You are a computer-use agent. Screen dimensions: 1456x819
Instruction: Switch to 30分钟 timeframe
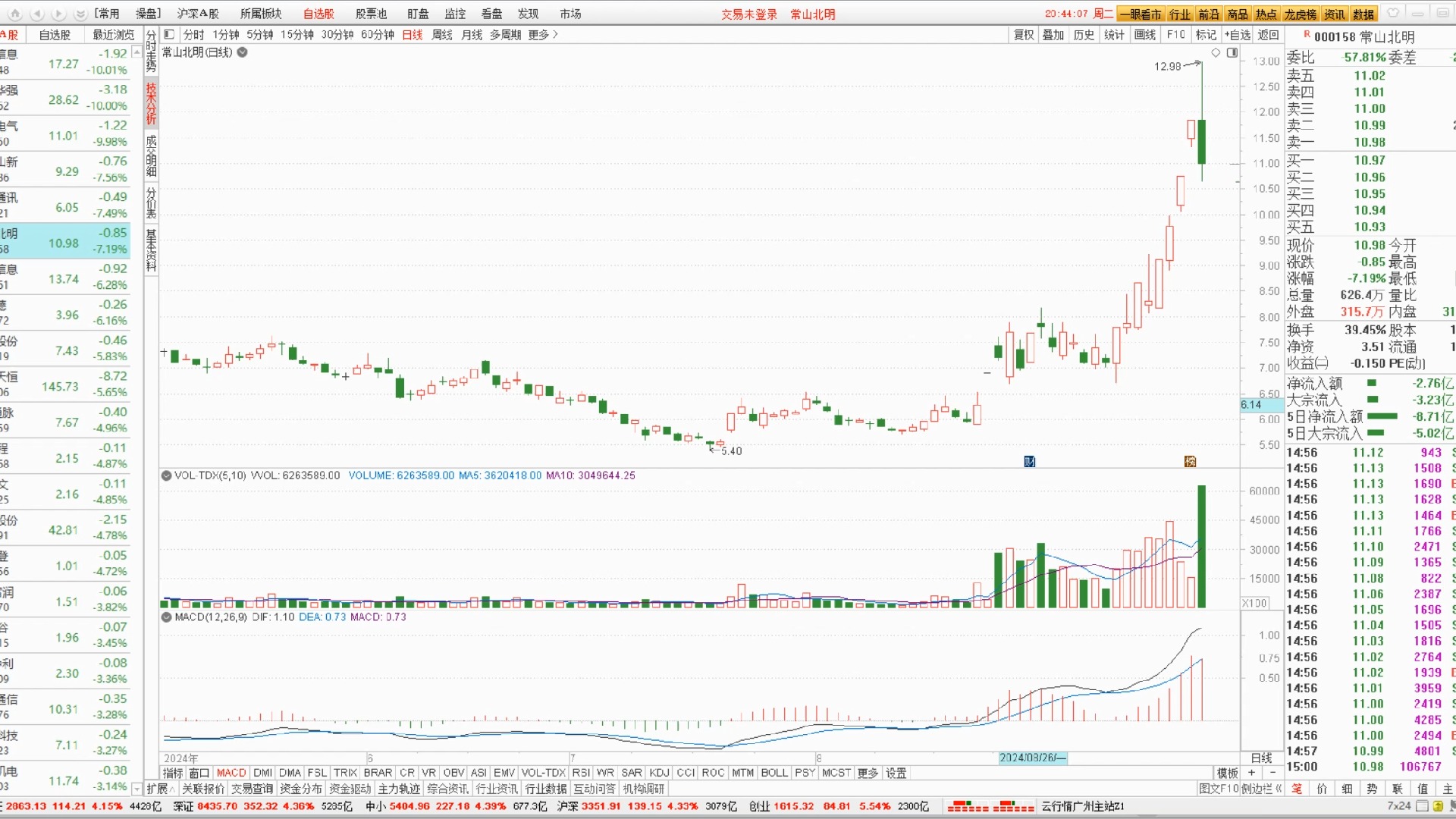337,35
